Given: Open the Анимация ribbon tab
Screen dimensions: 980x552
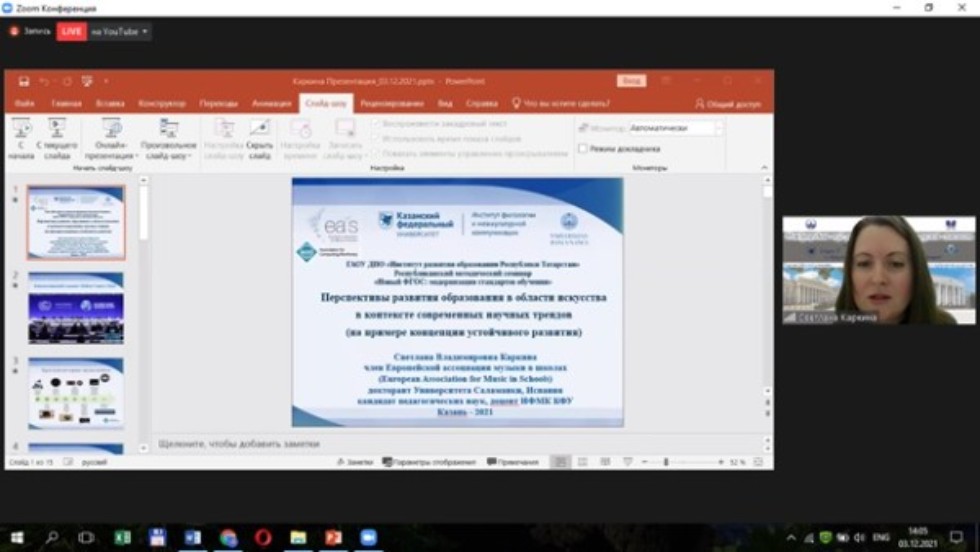Looking at the screenshot, I should [x=271, y=103].
